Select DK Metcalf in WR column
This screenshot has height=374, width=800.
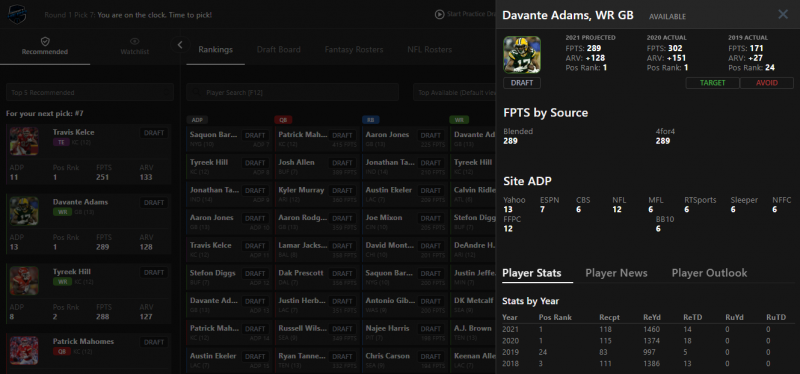coord(473,301)
